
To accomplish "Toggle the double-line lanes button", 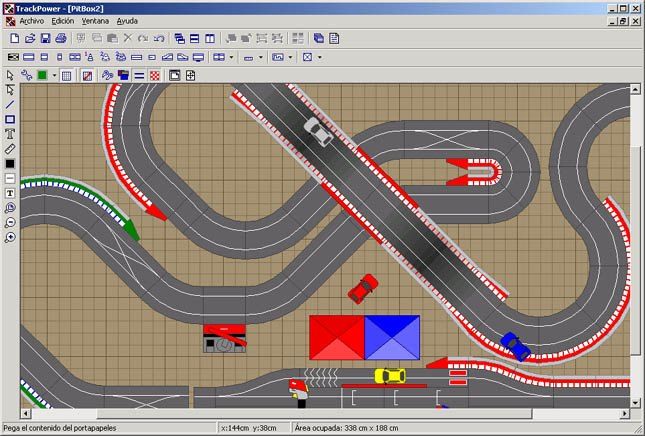I will pyautogui.click(x=139, y=75).
